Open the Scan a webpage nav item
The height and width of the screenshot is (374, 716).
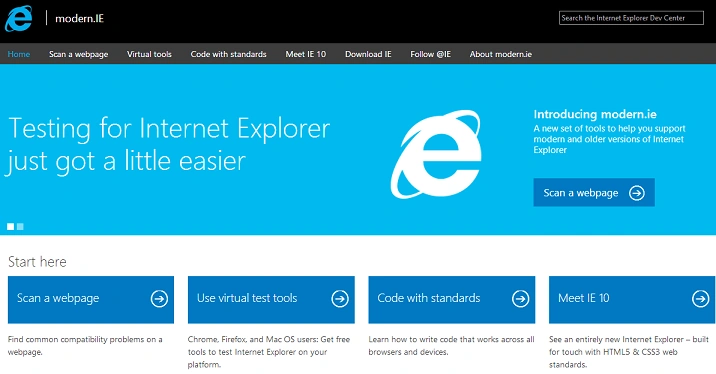click(79, 54)
